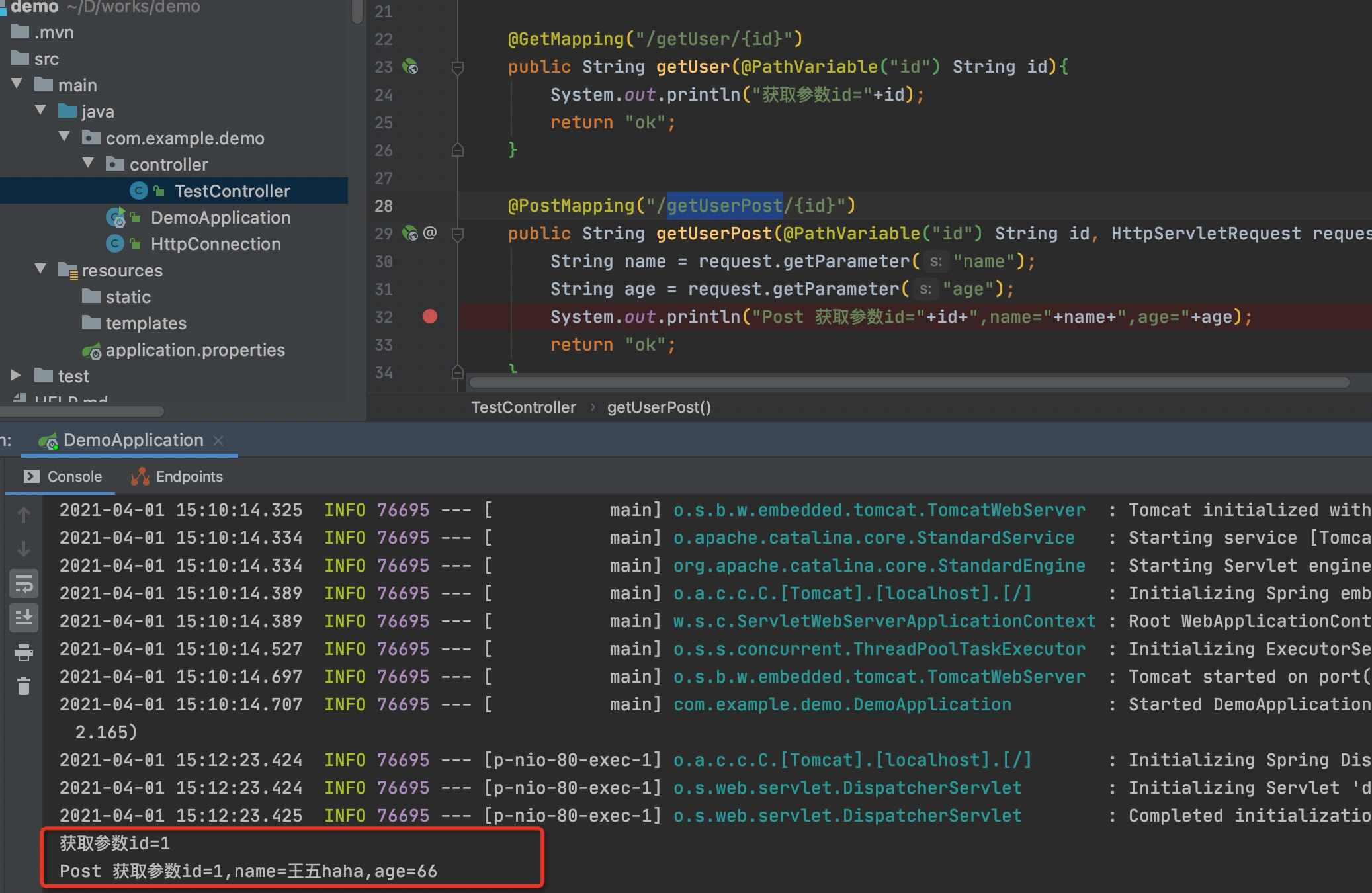Viewport: 1372px width, 893px height.
Task: Click the @ annotation gutter icon on line 29
Action: 430,233
